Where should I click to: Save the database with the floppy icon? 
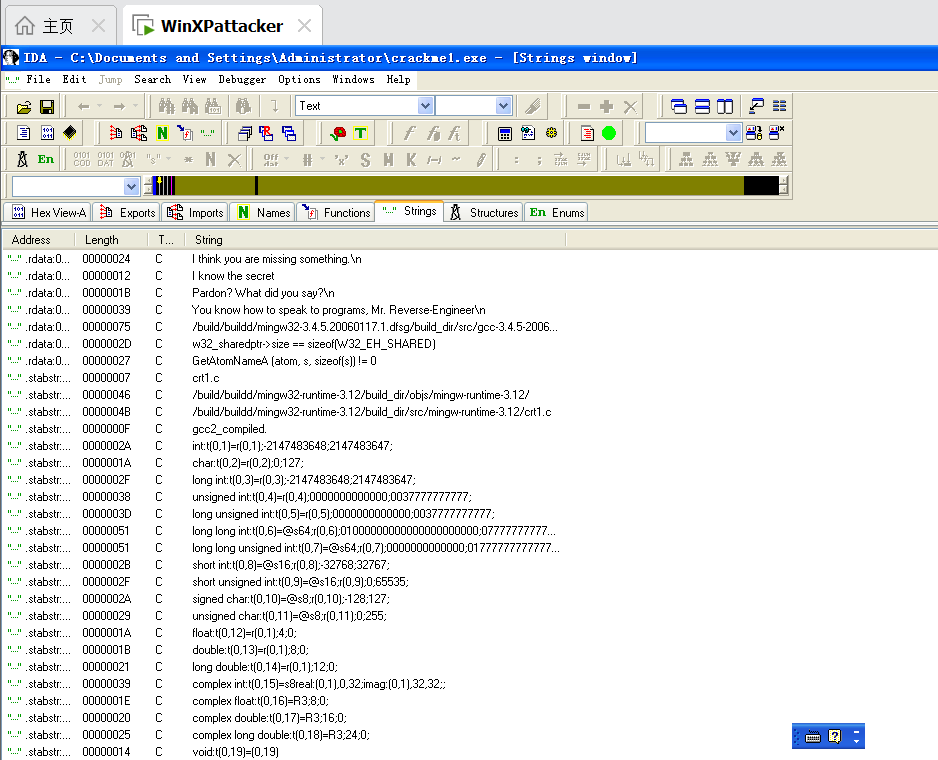point(47,107)
